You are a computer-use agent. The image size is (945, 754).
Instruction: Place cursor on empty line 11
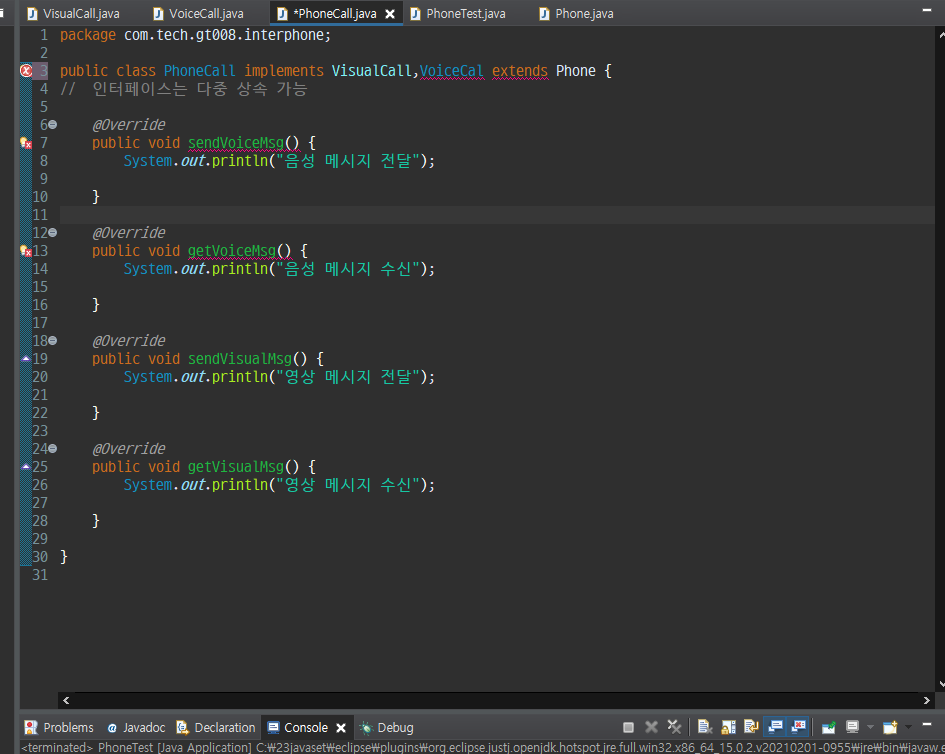(497, 215)
